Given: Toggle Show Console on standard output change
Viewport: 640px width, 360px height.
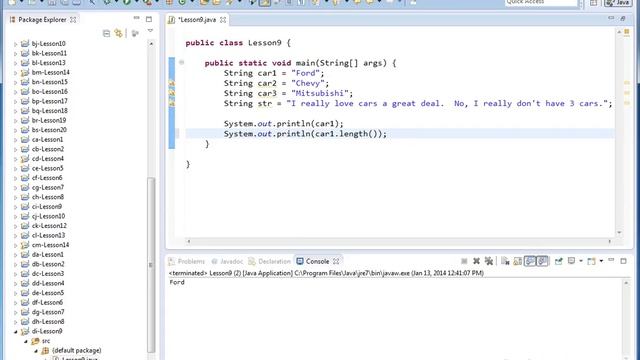Looking at the screenshot, I should click(x=530, y=261).
